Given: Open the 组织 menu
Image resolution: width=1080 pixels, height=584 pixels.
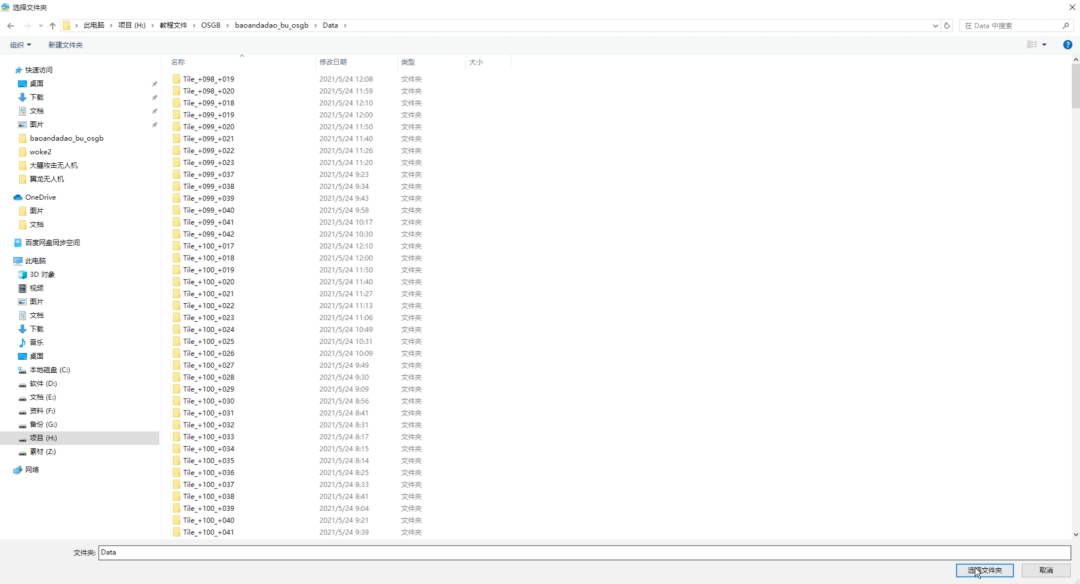Looking at the screenshot, I should 20,45.
